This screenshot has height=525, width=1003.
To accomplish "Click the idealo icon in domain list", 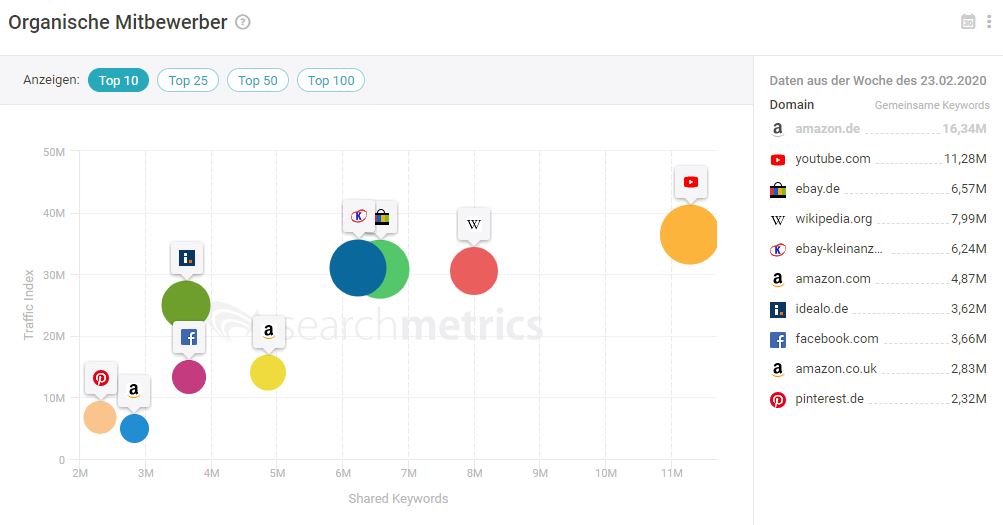I will (x=777, y=310).
